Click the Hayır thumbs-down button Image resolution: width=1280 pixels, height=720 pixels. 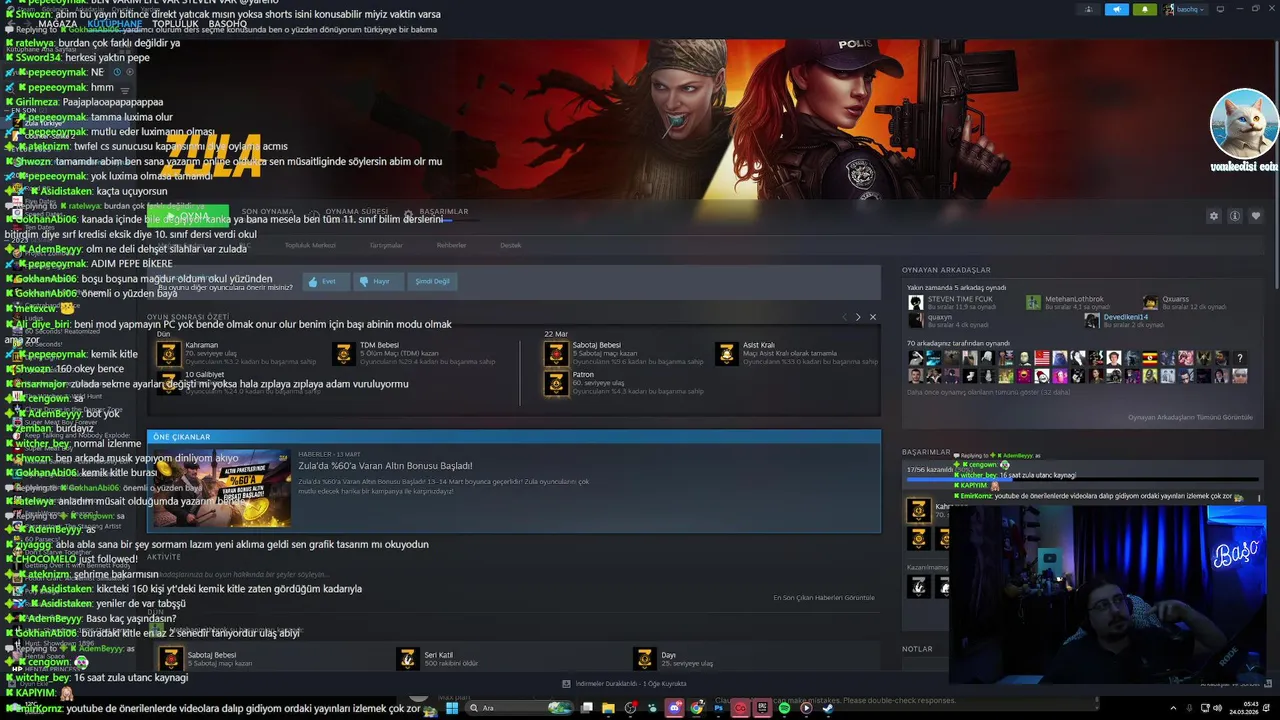[378, 282]
